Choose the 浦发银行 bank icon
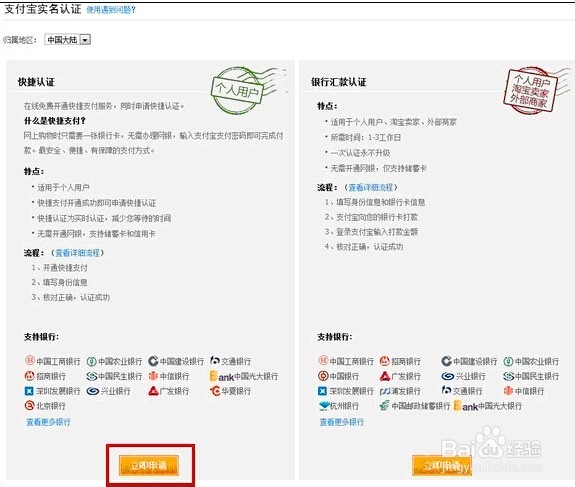The height and width of the screenshot is (487, 575). 385,391
